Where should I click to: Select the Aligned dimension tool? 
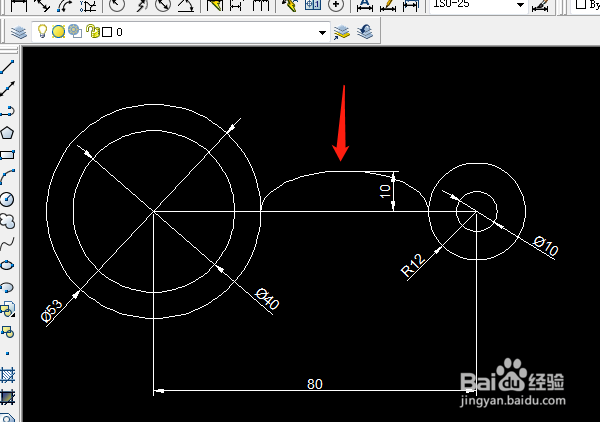tap(42, 5)
